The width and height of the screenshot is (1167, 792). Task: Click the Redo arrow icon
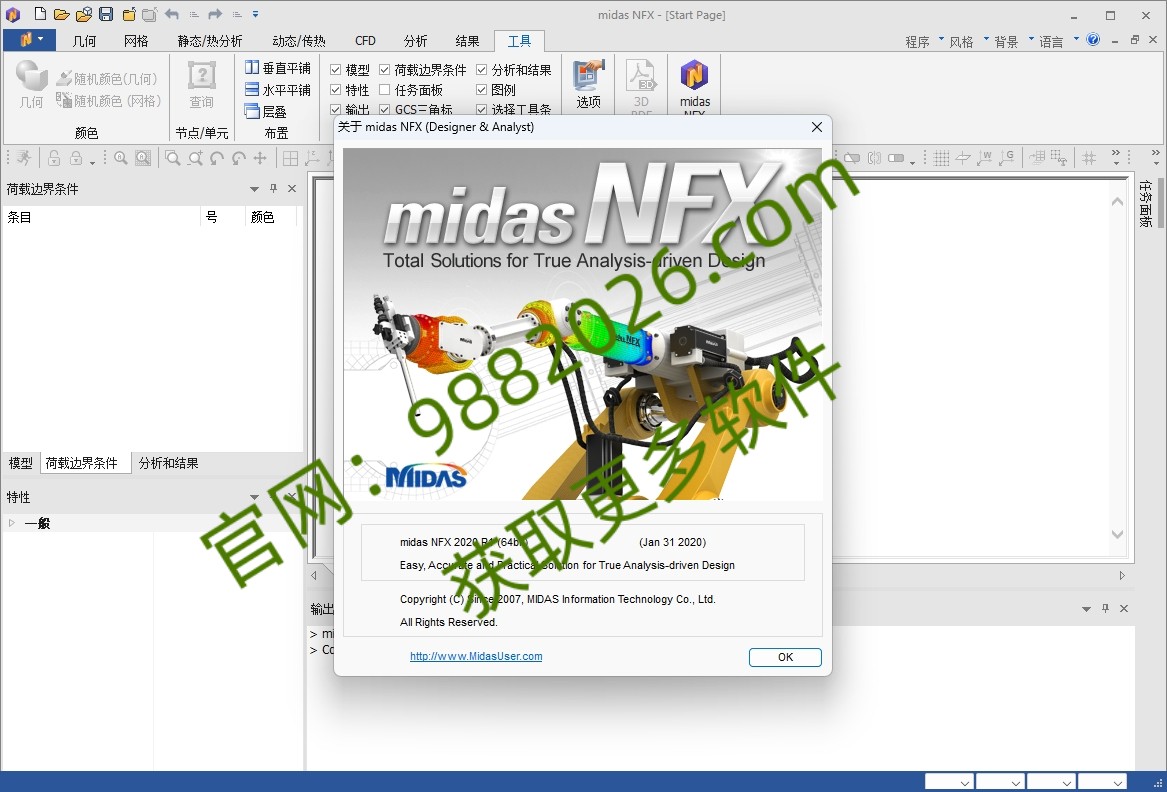click(x=215, y=14)
